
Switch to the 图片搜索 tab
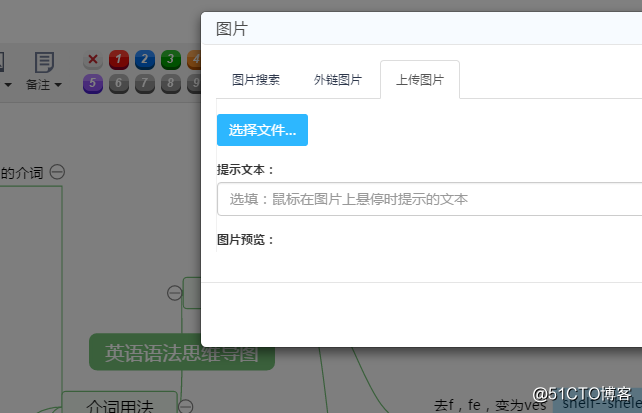[x=256, y=80]
